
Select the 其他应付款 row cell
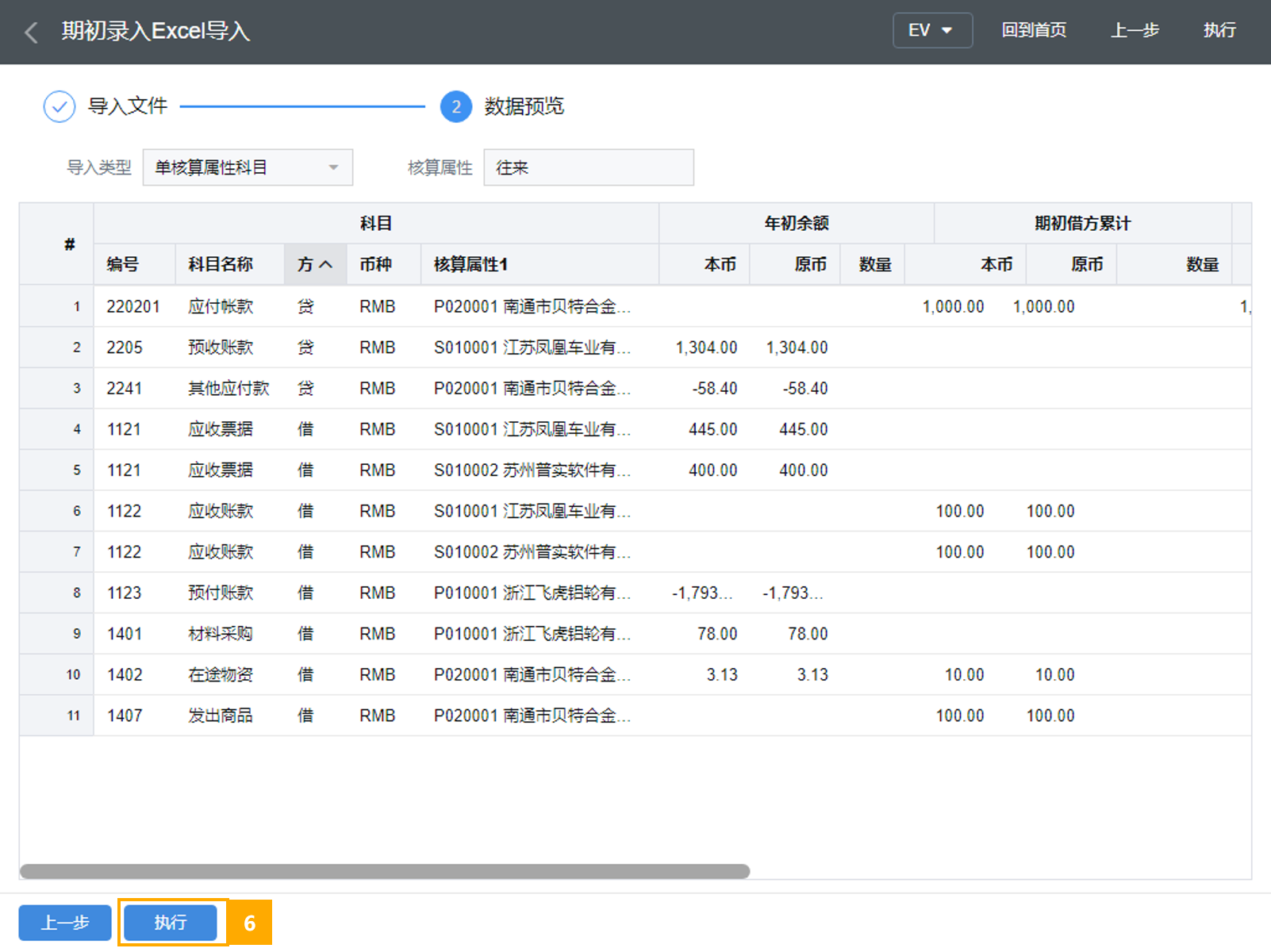(228, 389)
